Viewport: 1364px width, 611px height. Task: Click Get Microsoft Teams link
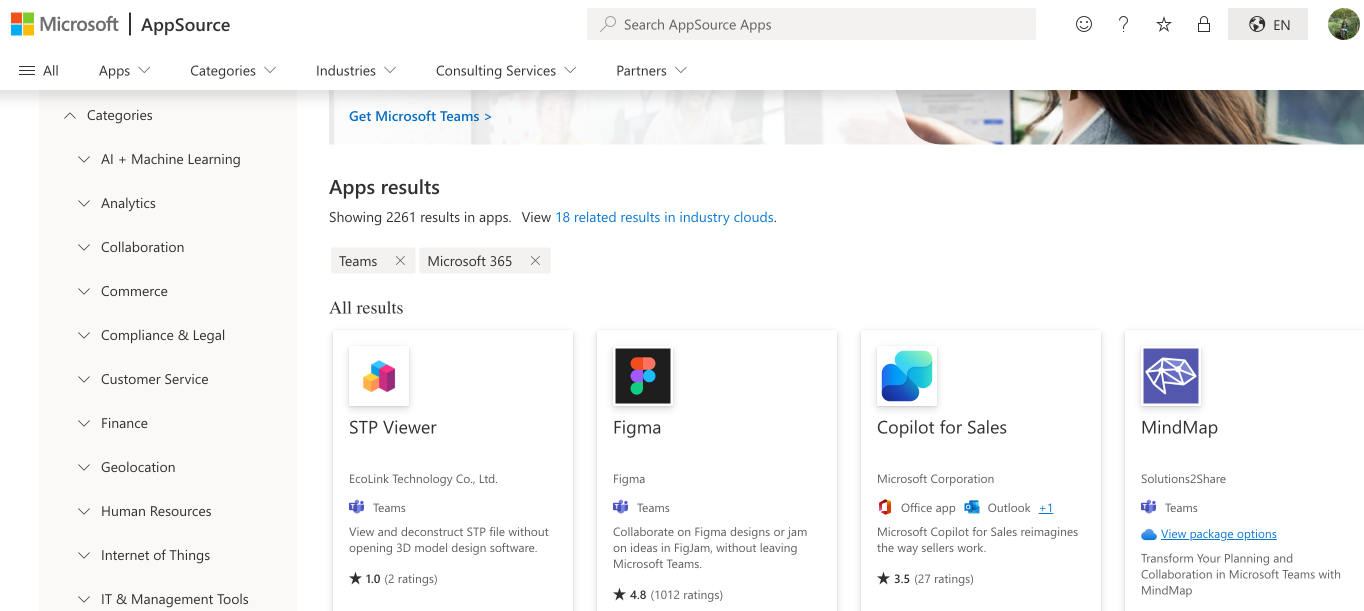pos(420,116)
